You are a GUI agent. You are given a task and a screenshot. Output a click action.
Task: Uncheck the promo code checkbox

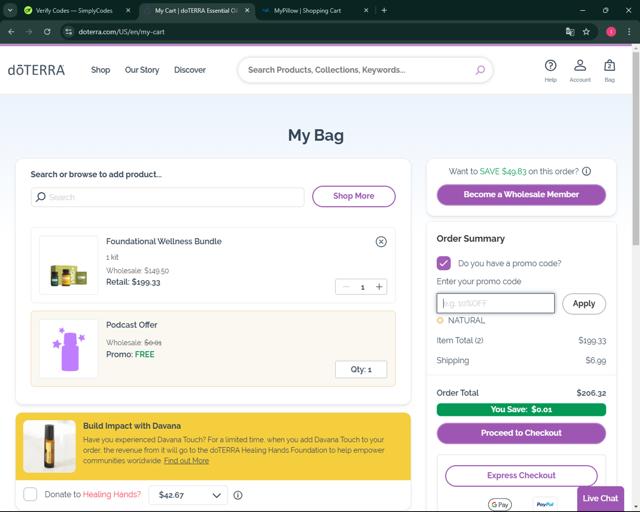[x=444, y=263]
